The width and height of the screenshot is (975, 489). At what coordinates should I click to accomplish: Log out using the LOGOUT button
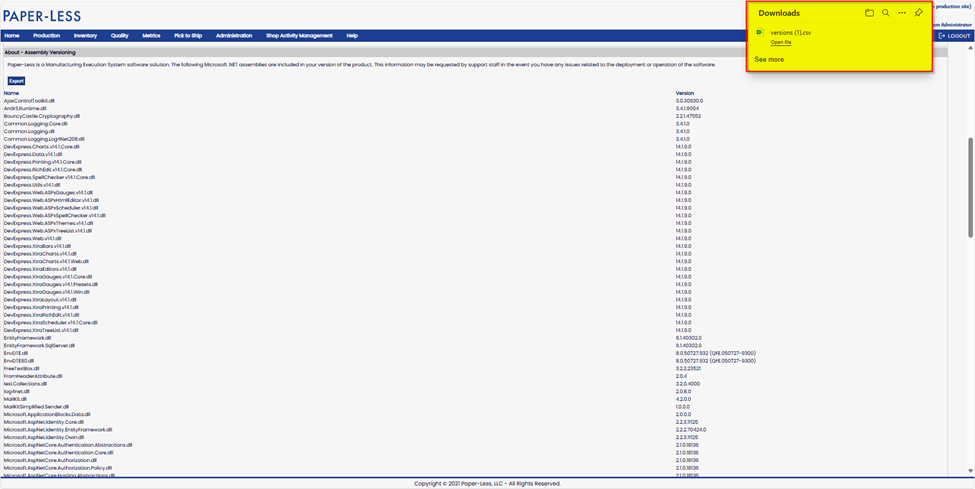coord(954,36)
